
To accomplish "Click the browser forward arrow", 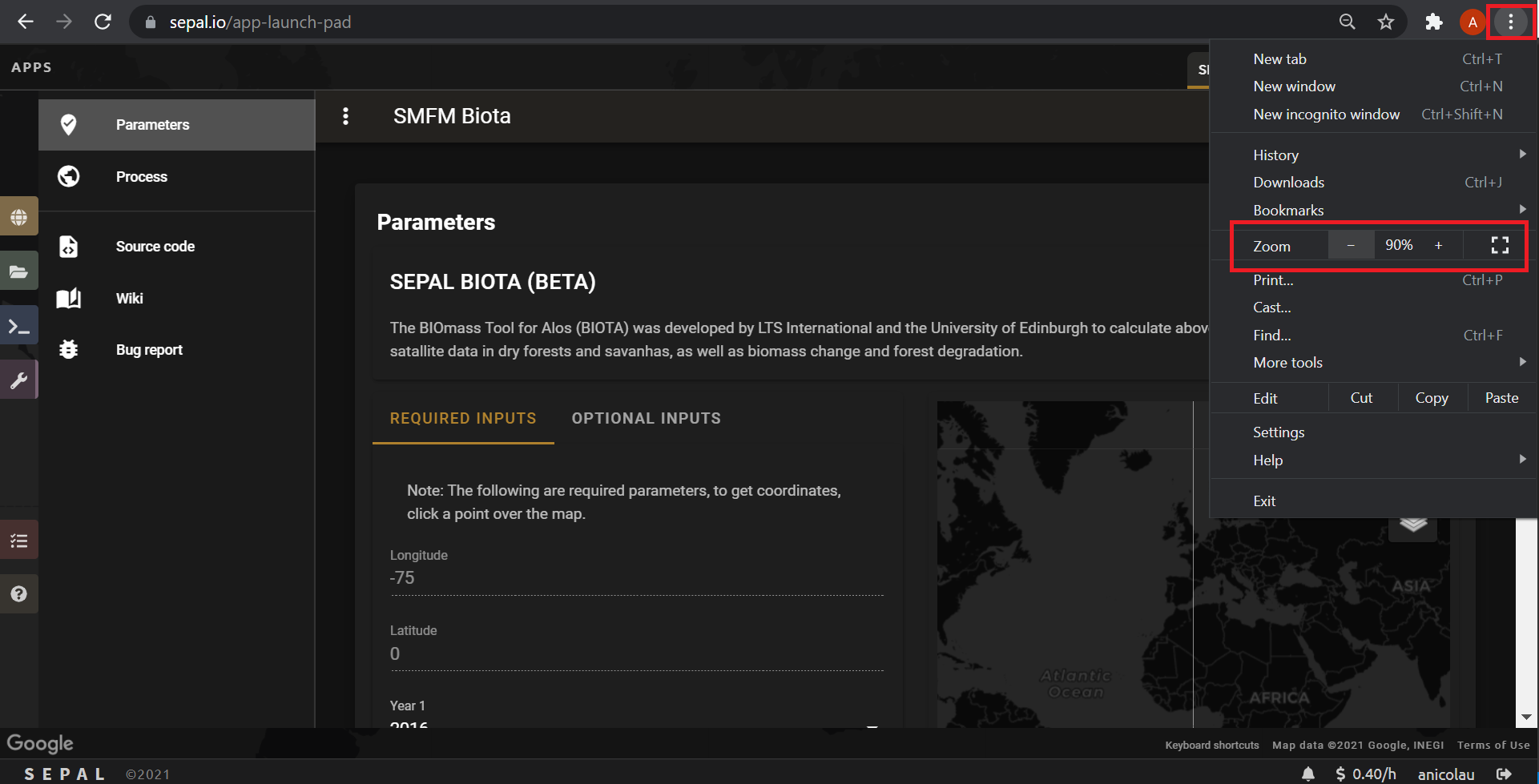I will (64, 22).
